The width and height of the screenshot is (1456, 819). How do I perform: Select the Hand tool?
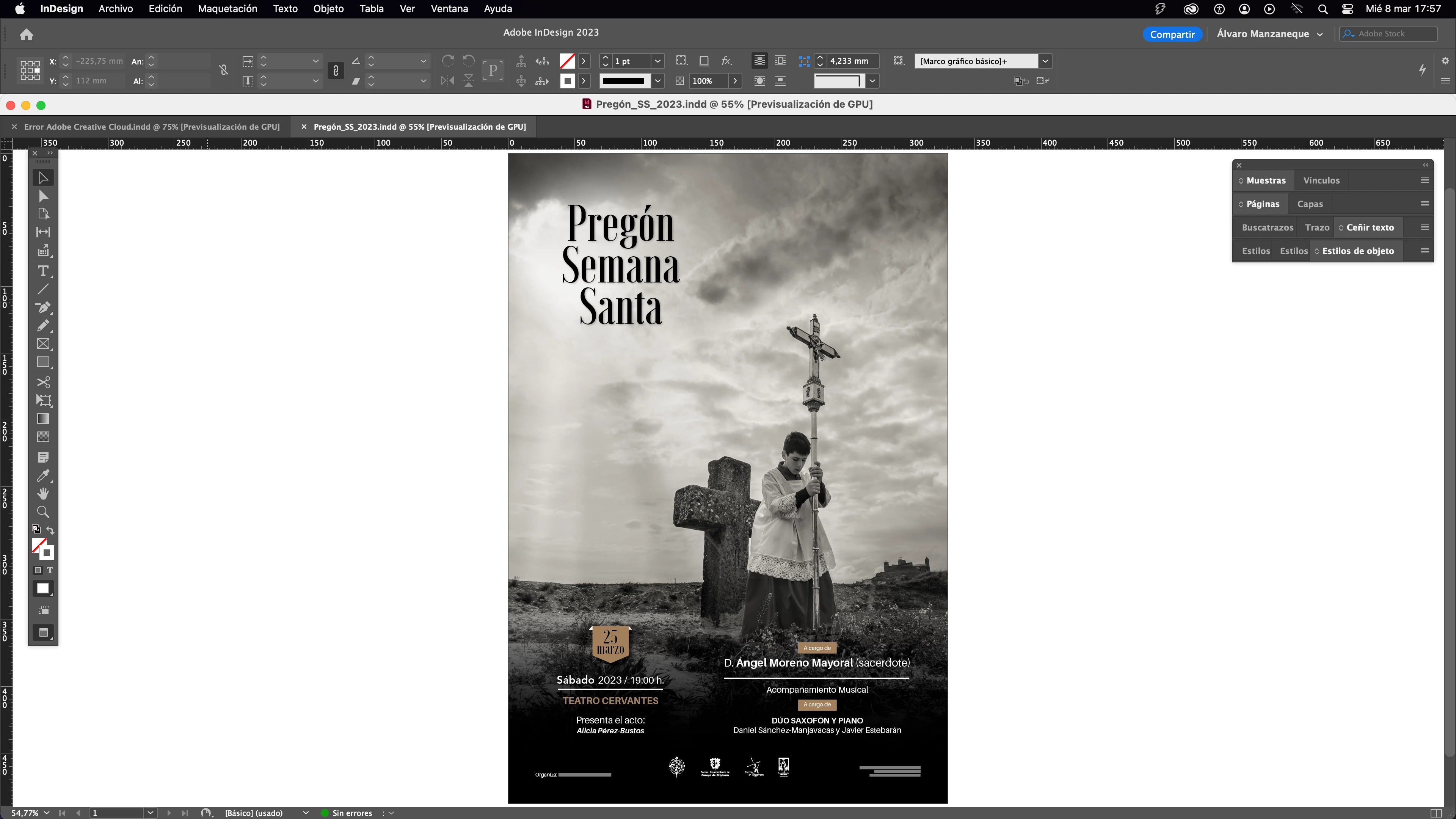tap(43, 494)
